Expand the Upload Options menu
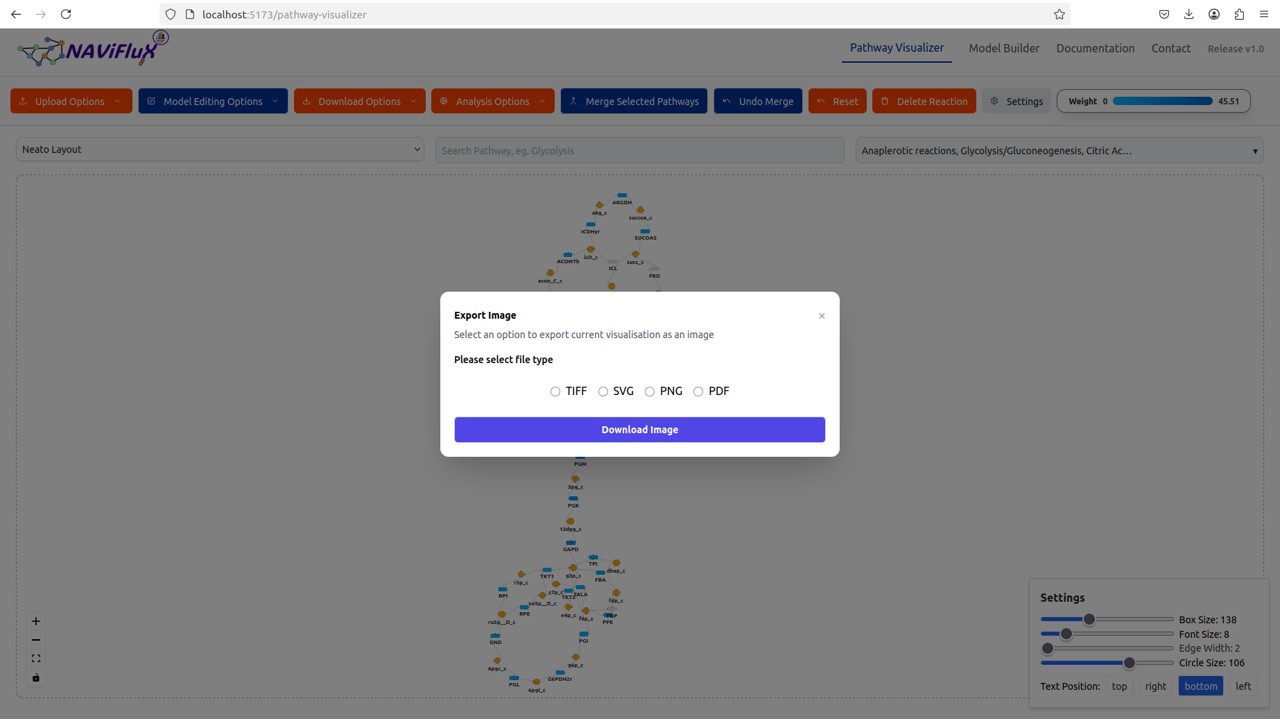Screen dimensions: 1280x720 71,101
